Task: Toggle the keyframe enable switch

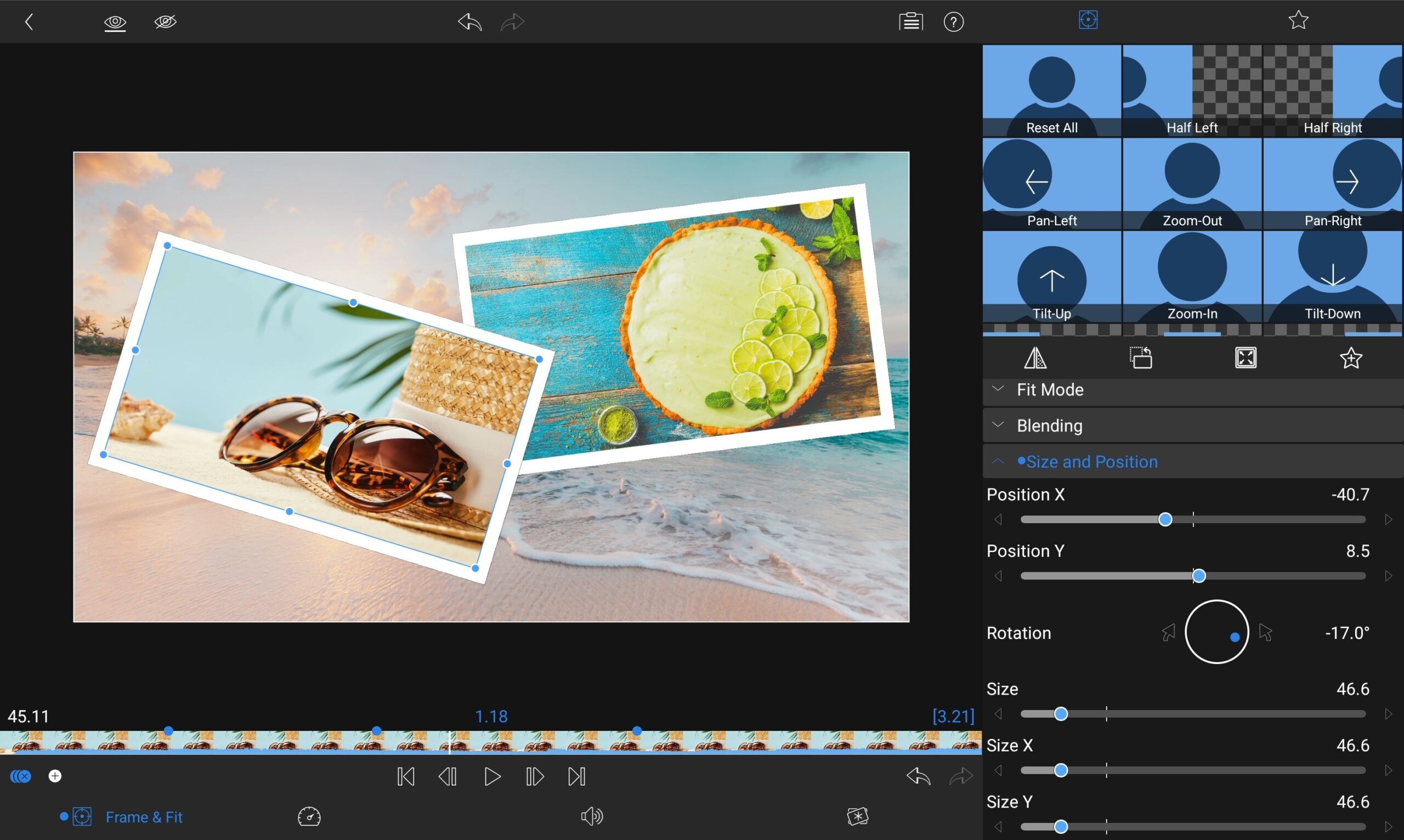Action: coord(21,776)
